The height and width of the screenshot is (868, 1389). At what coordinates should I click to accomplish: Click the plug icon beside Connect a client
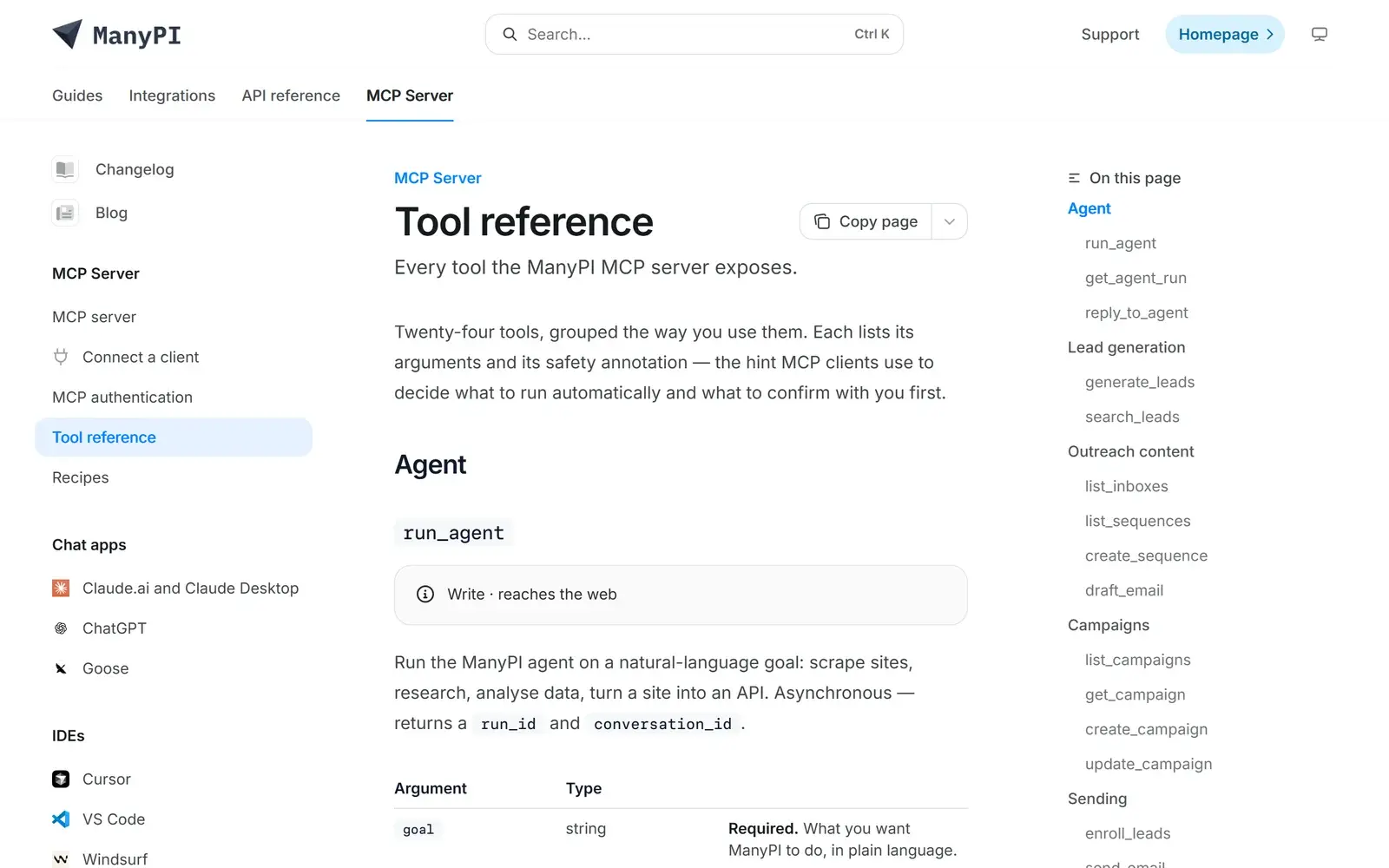pyautogui.click(x=61, y=357)
